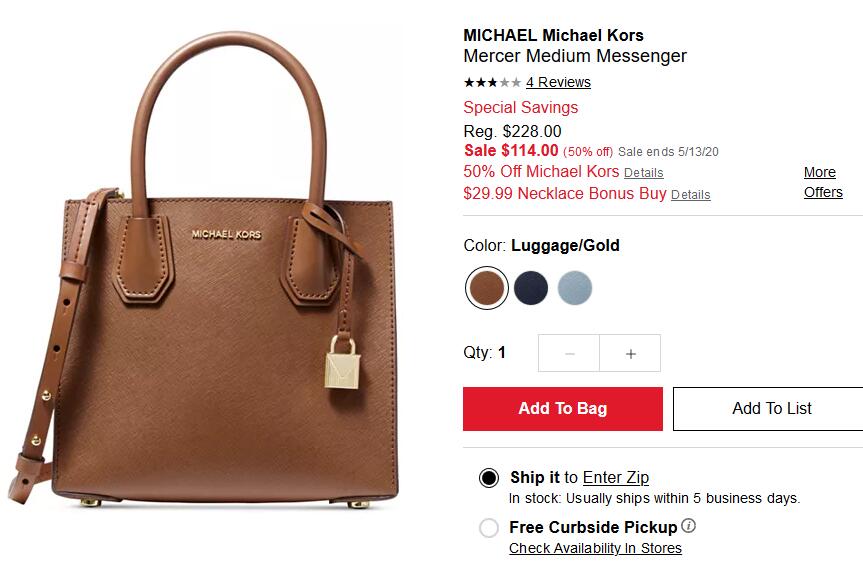
Task: Increase quantity with the plus button
Action: pyautogui.click(x=630, y=354)
